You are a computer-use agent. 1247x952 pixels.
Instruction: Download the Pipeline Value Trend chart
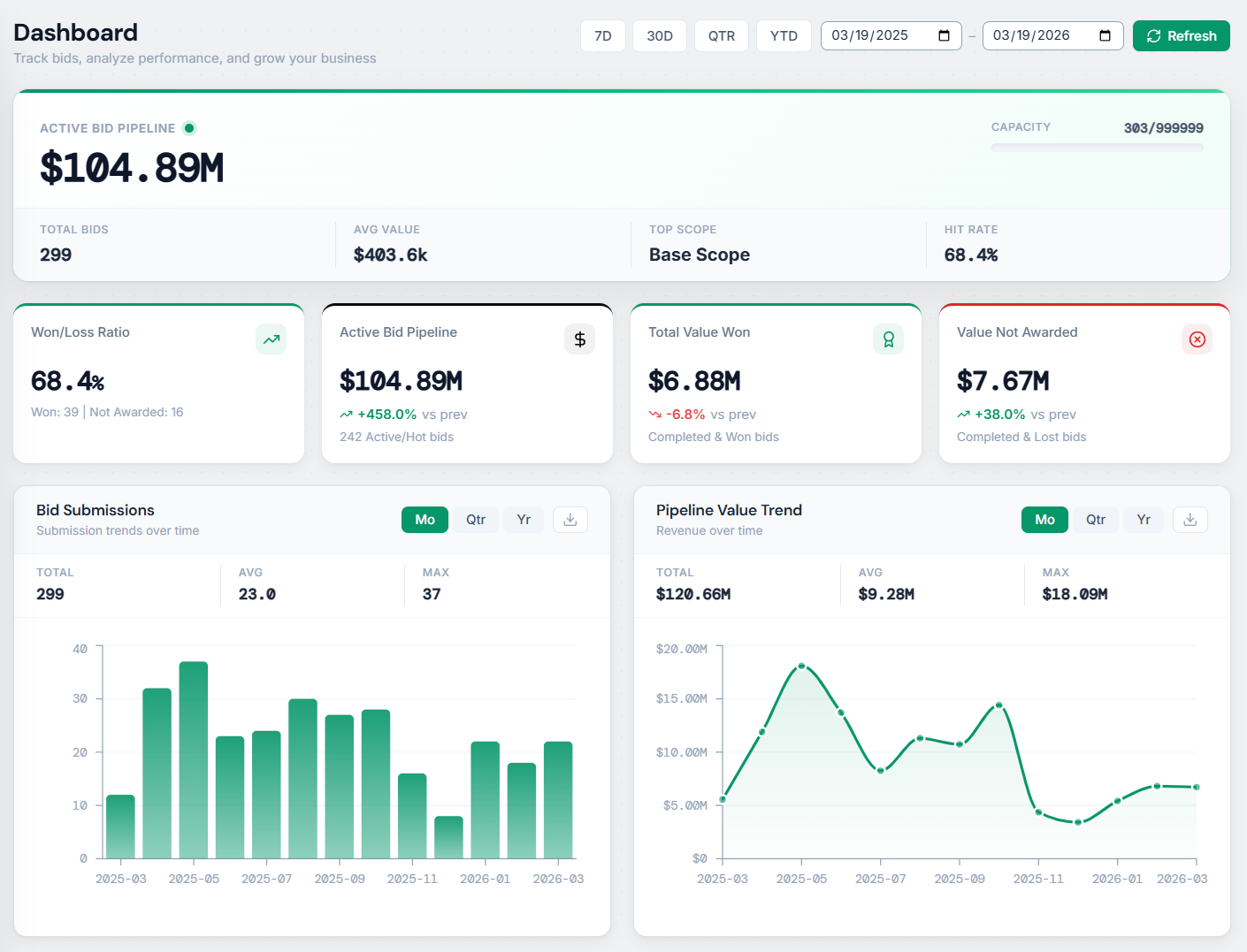(1190, 520)
